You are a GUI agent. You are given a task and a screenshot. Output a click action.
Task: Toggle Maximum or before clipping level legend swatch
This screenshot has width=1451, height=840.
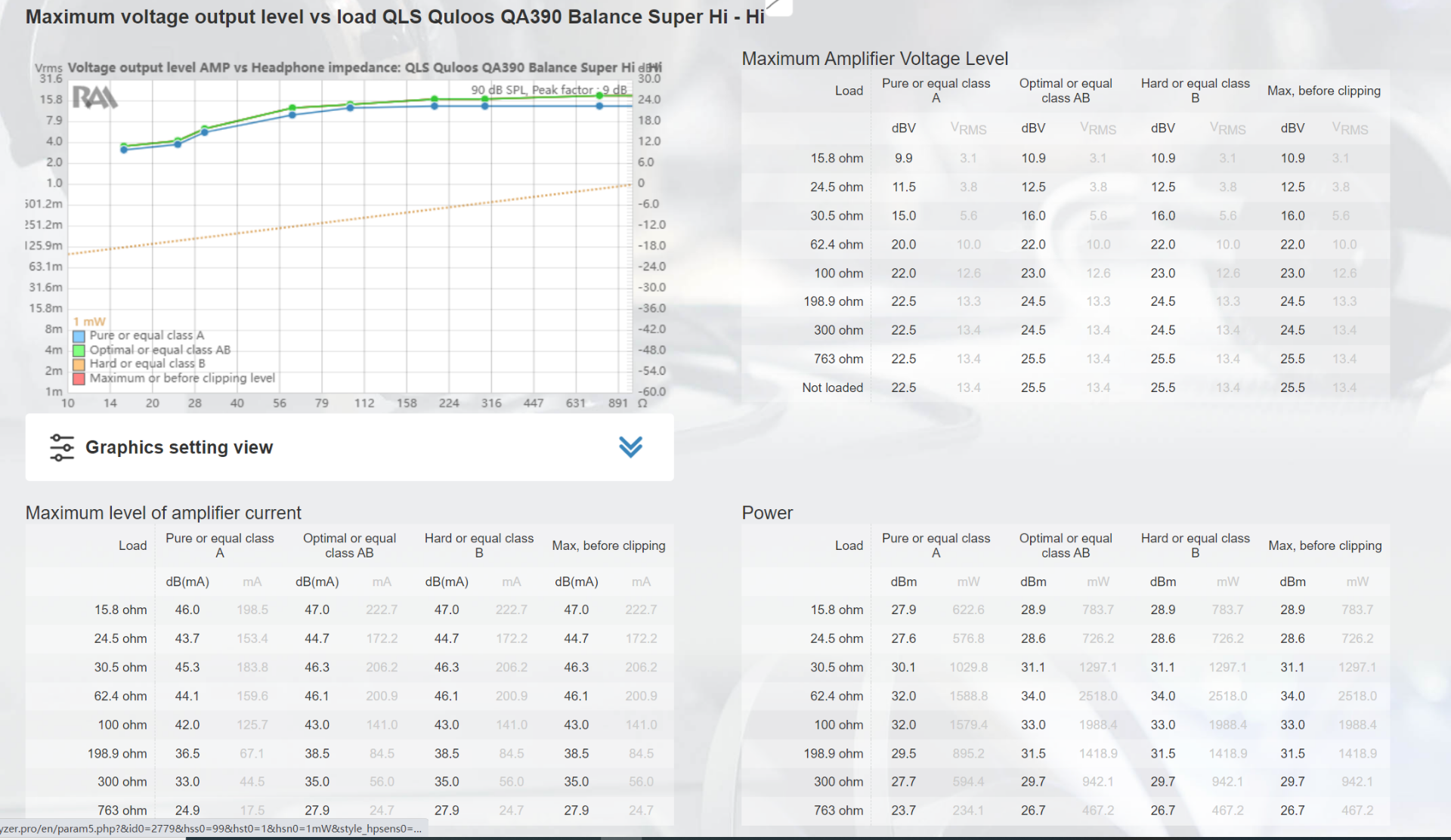(x=79, y=378)
